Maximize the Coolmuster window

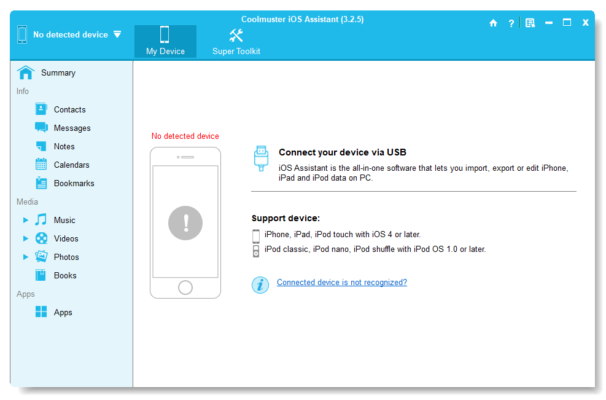pos(567,22)
